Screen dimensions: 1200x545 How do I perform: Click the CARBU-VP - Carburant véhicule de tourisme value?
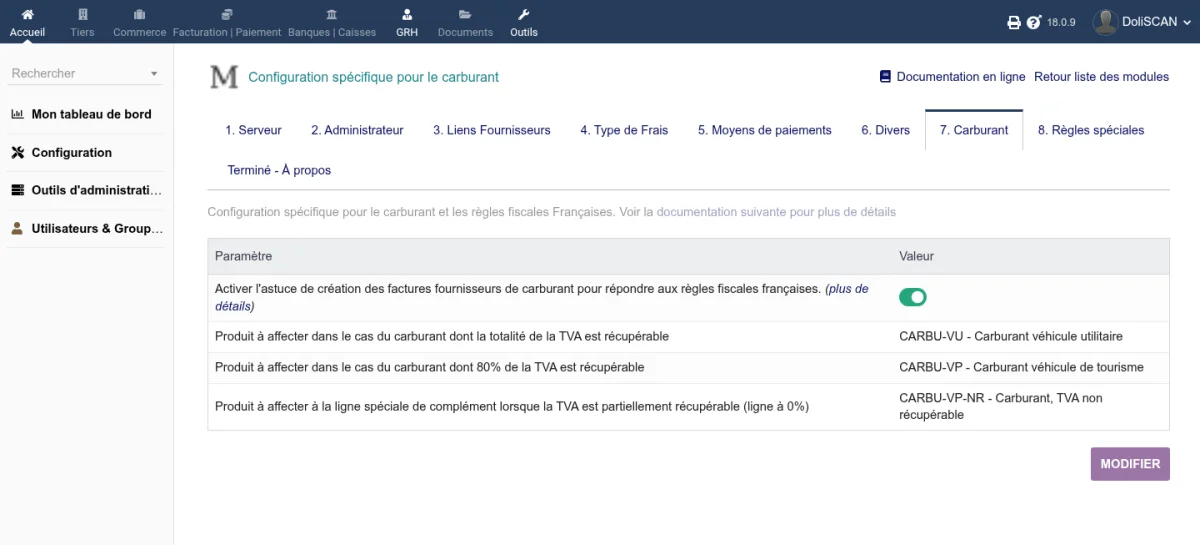1021,367
